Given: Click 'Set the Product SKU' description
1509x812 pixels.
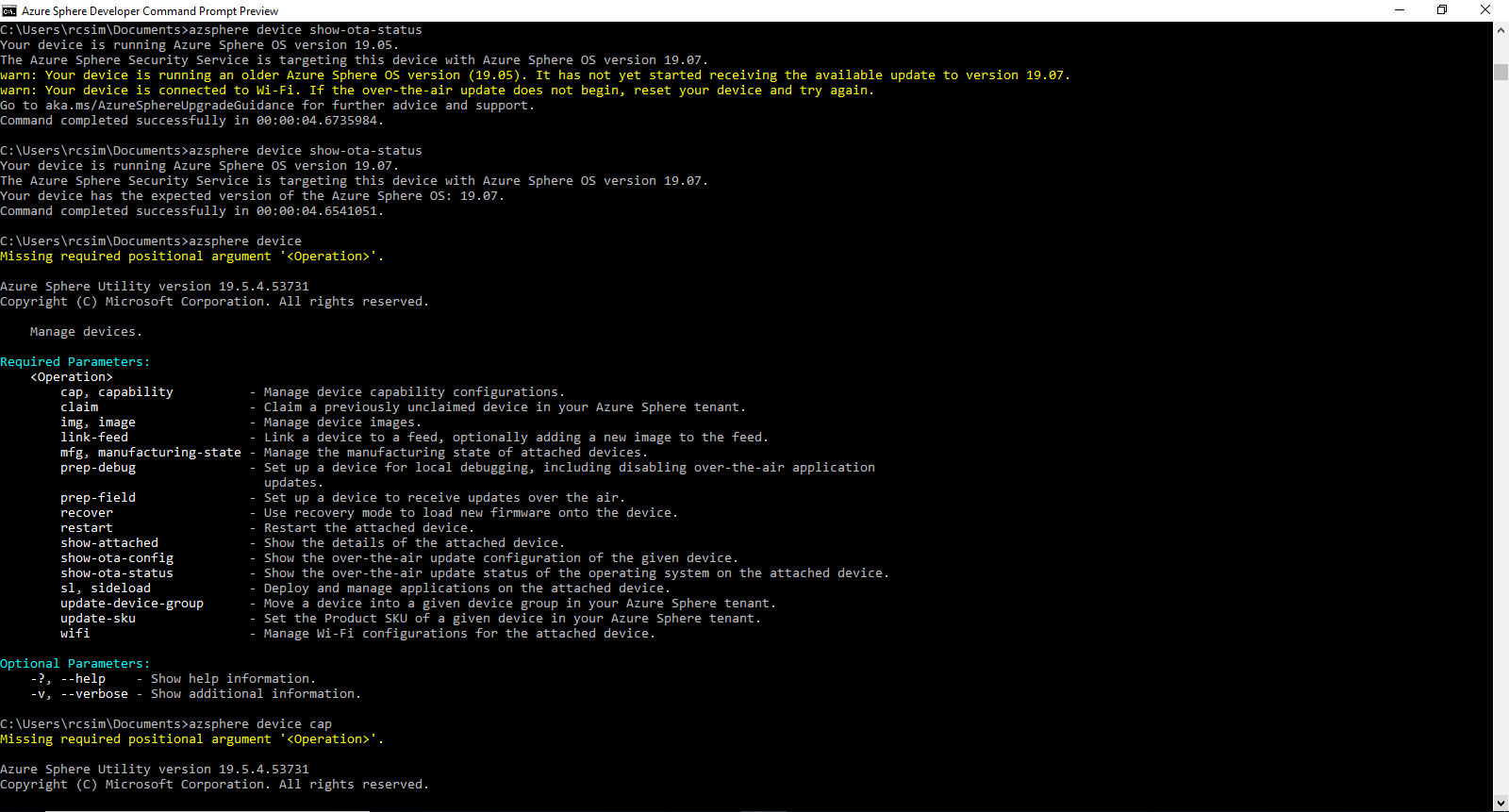Looking at the screenshot, I should (513, 619).
